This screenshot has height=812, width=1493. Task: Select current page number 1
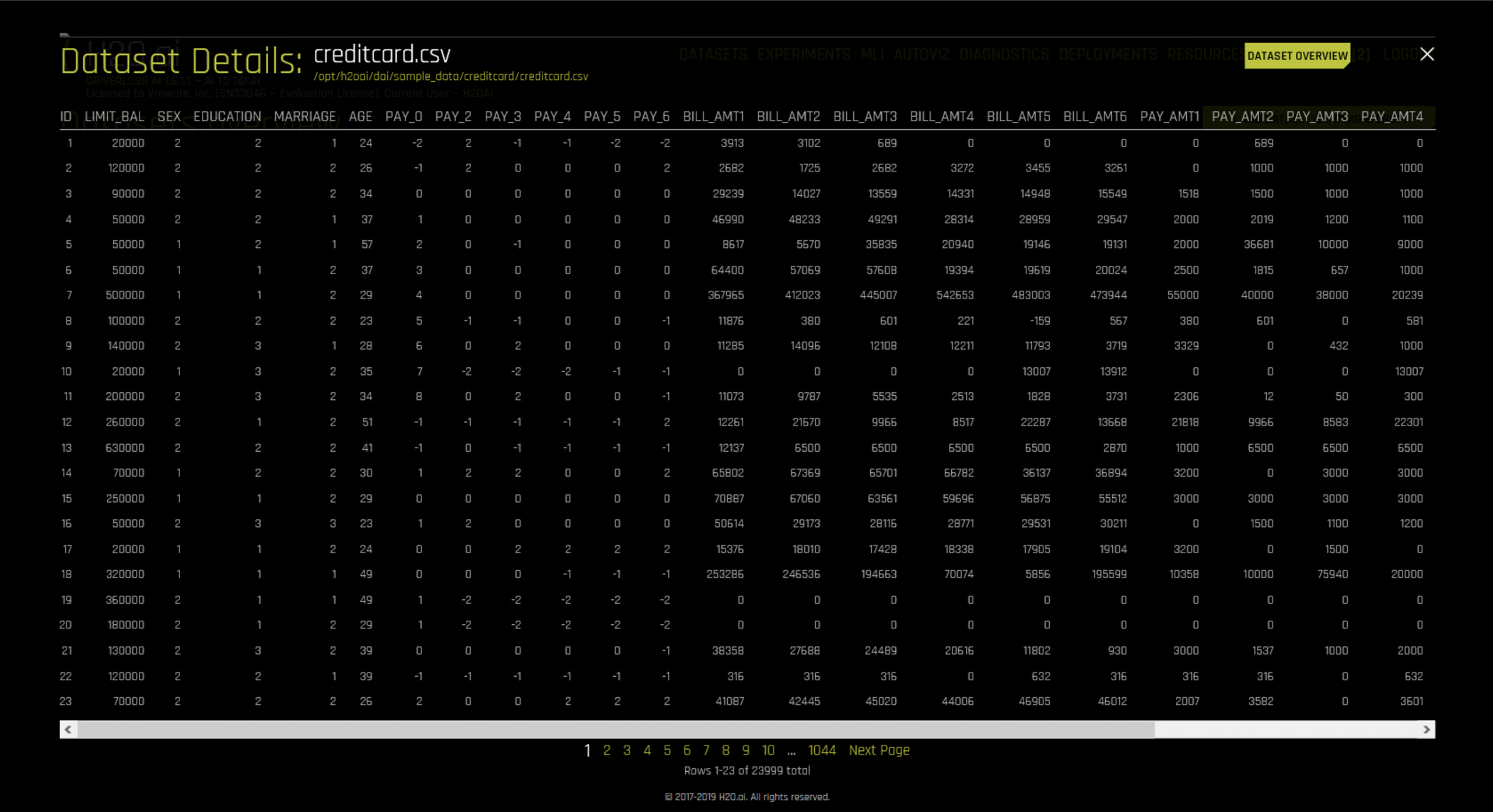click(x=587, y=750)
